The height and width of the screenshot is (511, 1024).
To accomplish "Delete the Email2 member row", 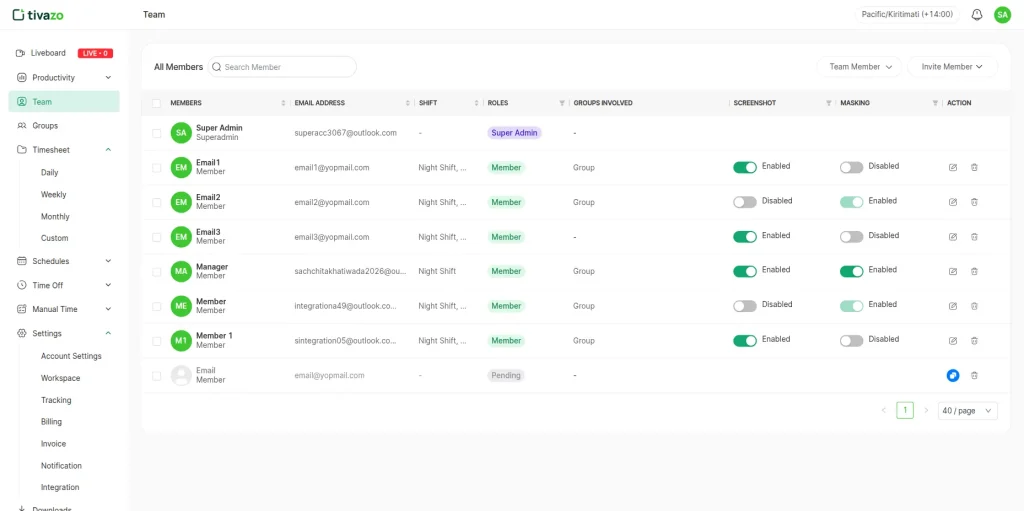I will tap(974, 202).
